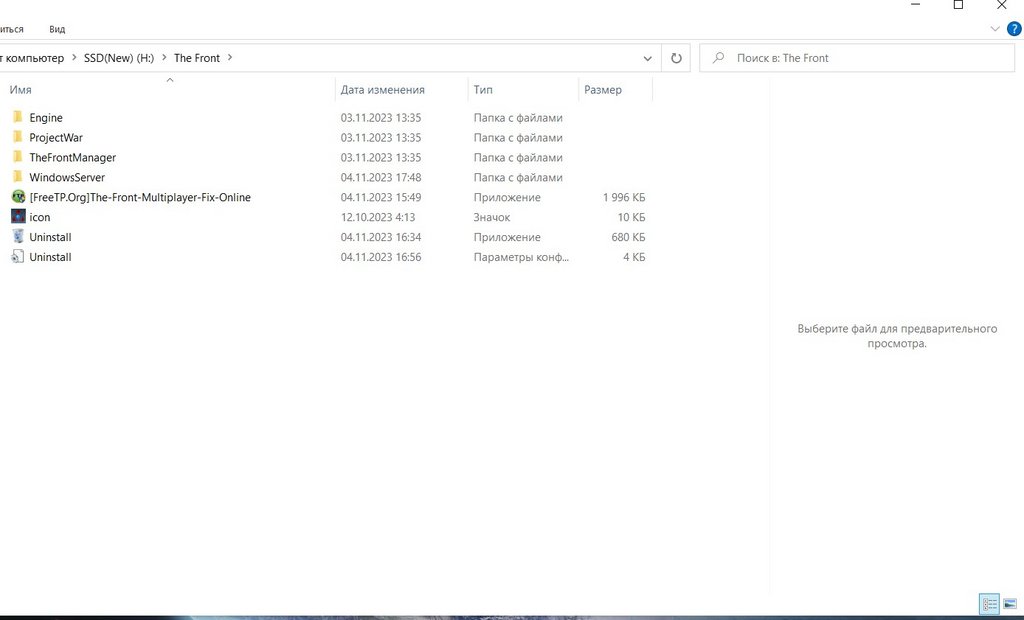Select Uninstall config file dated 04.11.2023 16:56
The image size is (1024, 620).
pyautogui.click(x=50, y=257)
